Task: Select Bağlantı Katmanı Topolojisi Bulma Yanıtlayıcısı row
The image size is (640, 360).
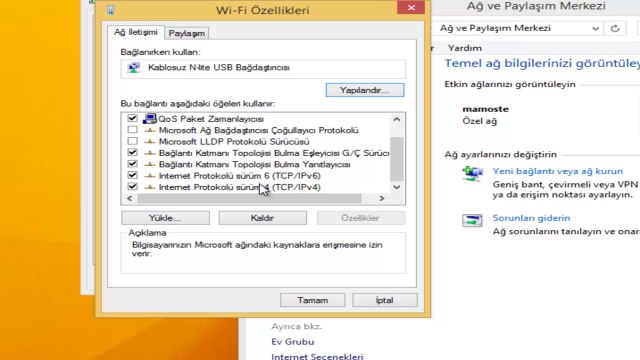Action: point(254,164)
